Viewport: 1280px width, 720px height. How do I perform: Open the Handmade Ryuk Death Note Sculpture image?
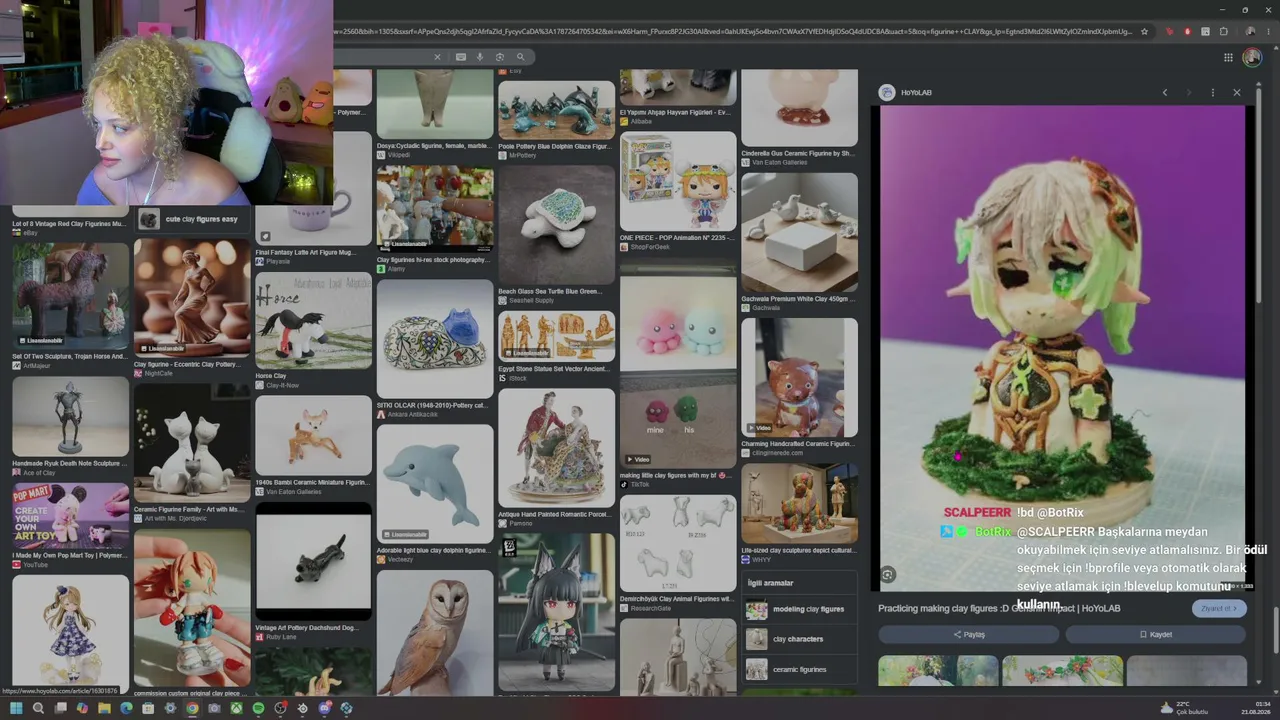pyautogui.click(x=70, y=417)
